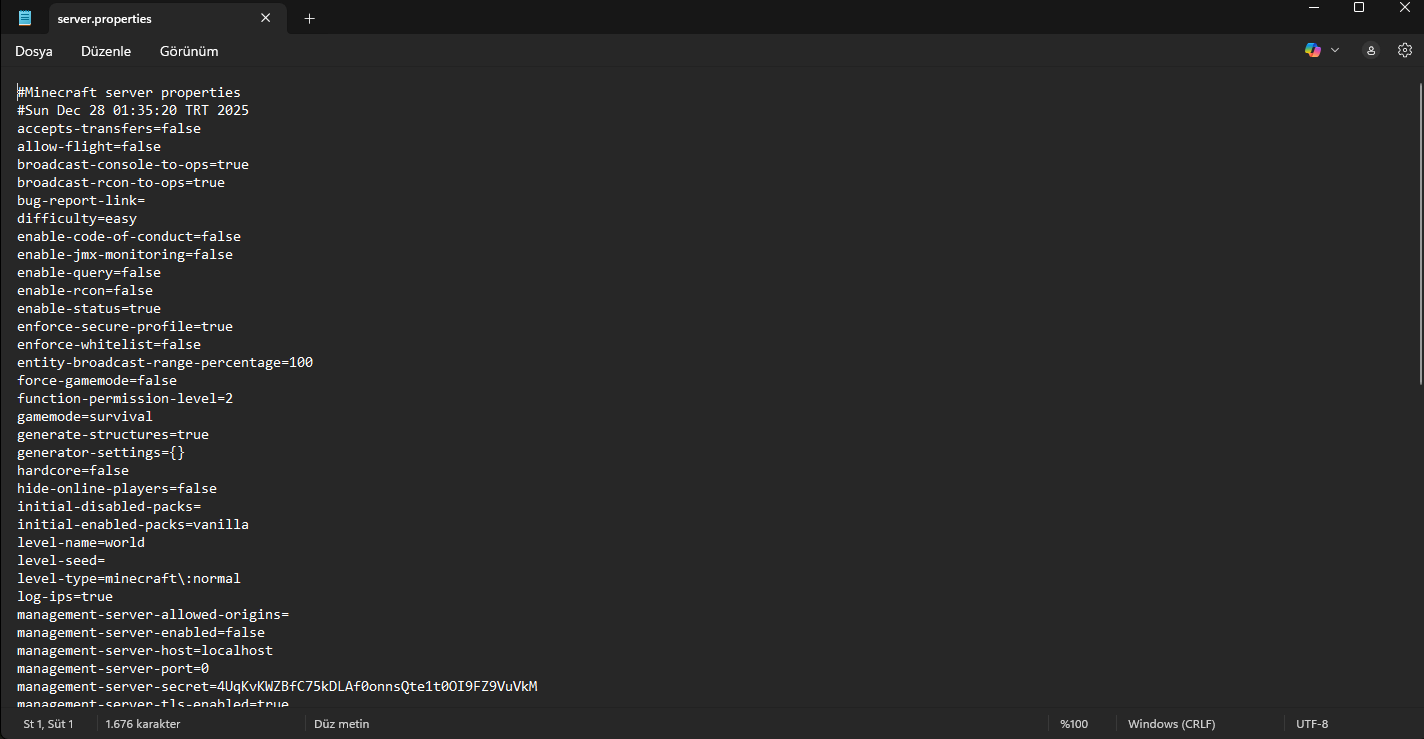Viewport: 1424px width, 739px height.
Task: Click the function-permission-level=2 line
Action: tap(125, 398)
